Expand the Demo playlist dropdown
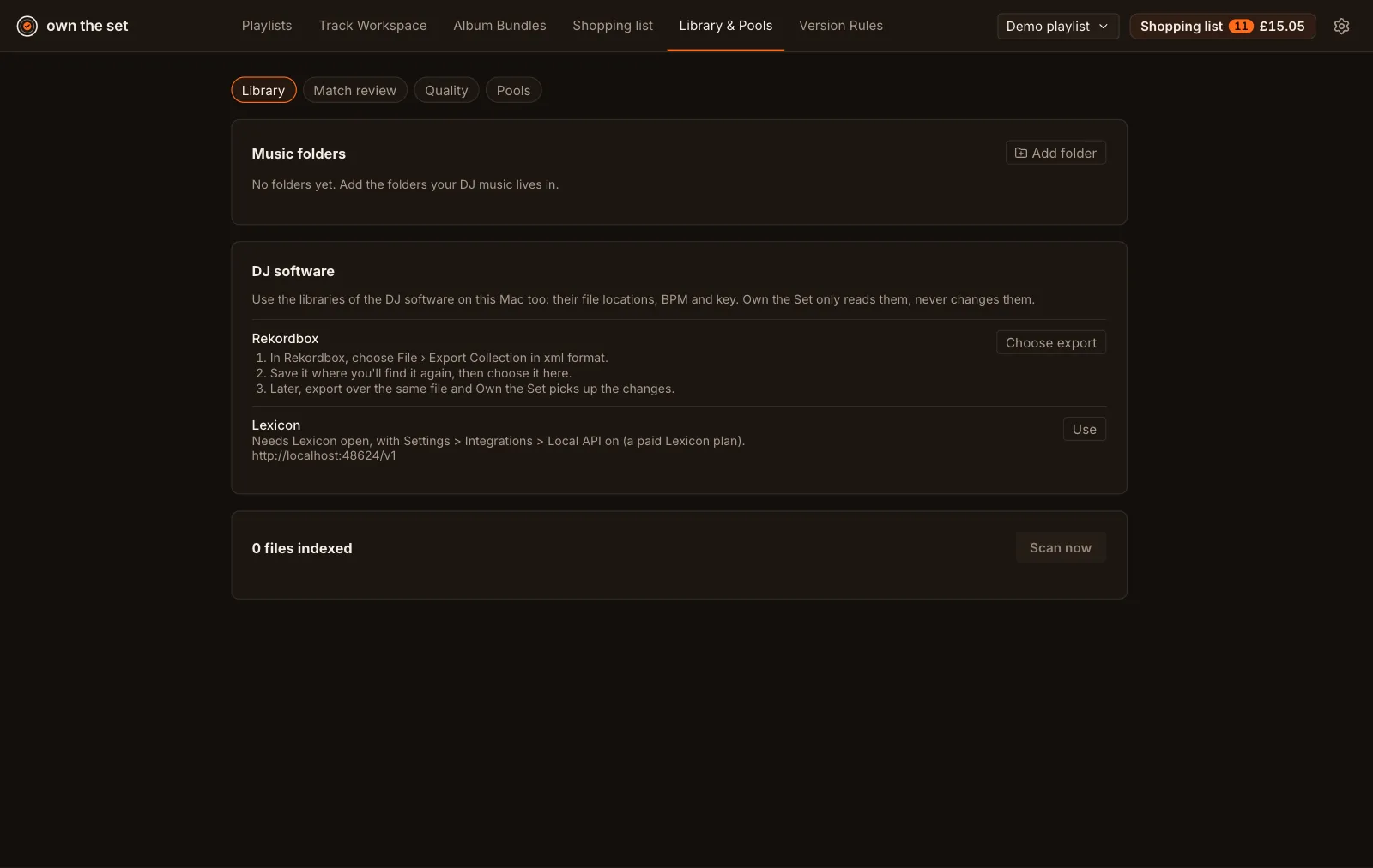Viewport: 1373px width, 868px height. point(1057,27)
